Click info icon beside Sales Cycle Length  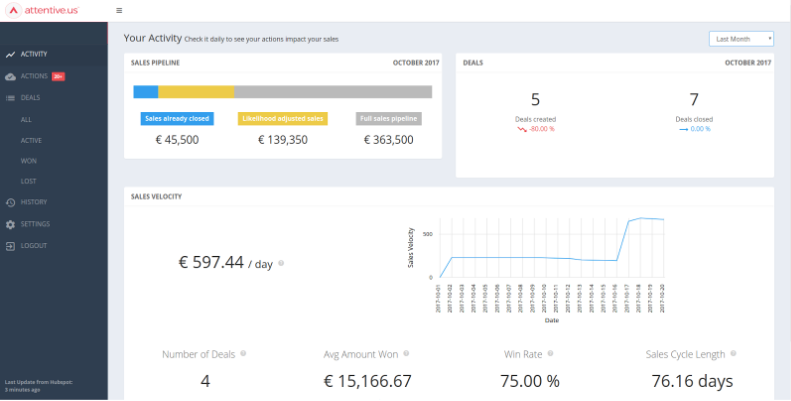733,354
